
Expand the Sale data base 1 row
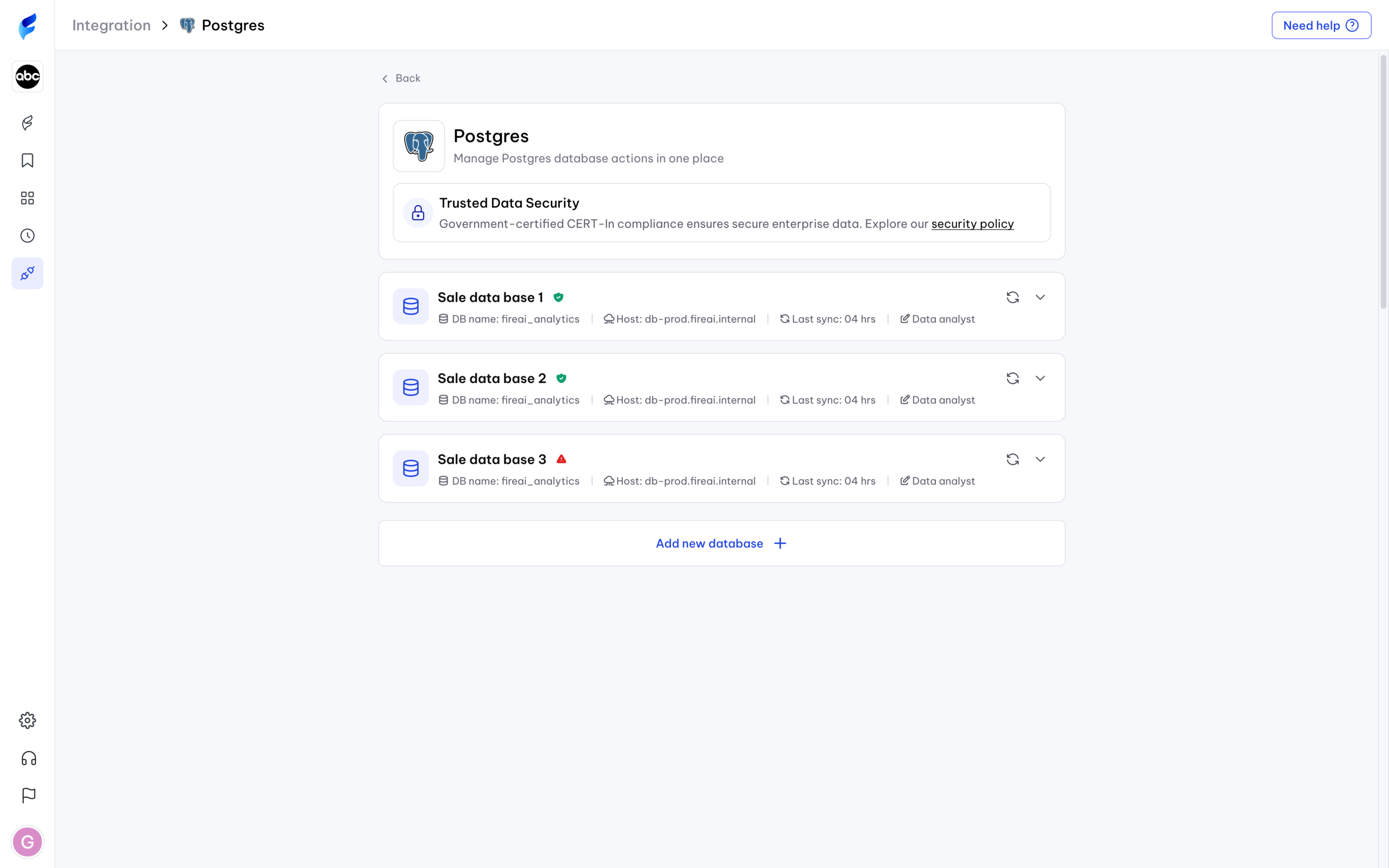coord(1040,297)
